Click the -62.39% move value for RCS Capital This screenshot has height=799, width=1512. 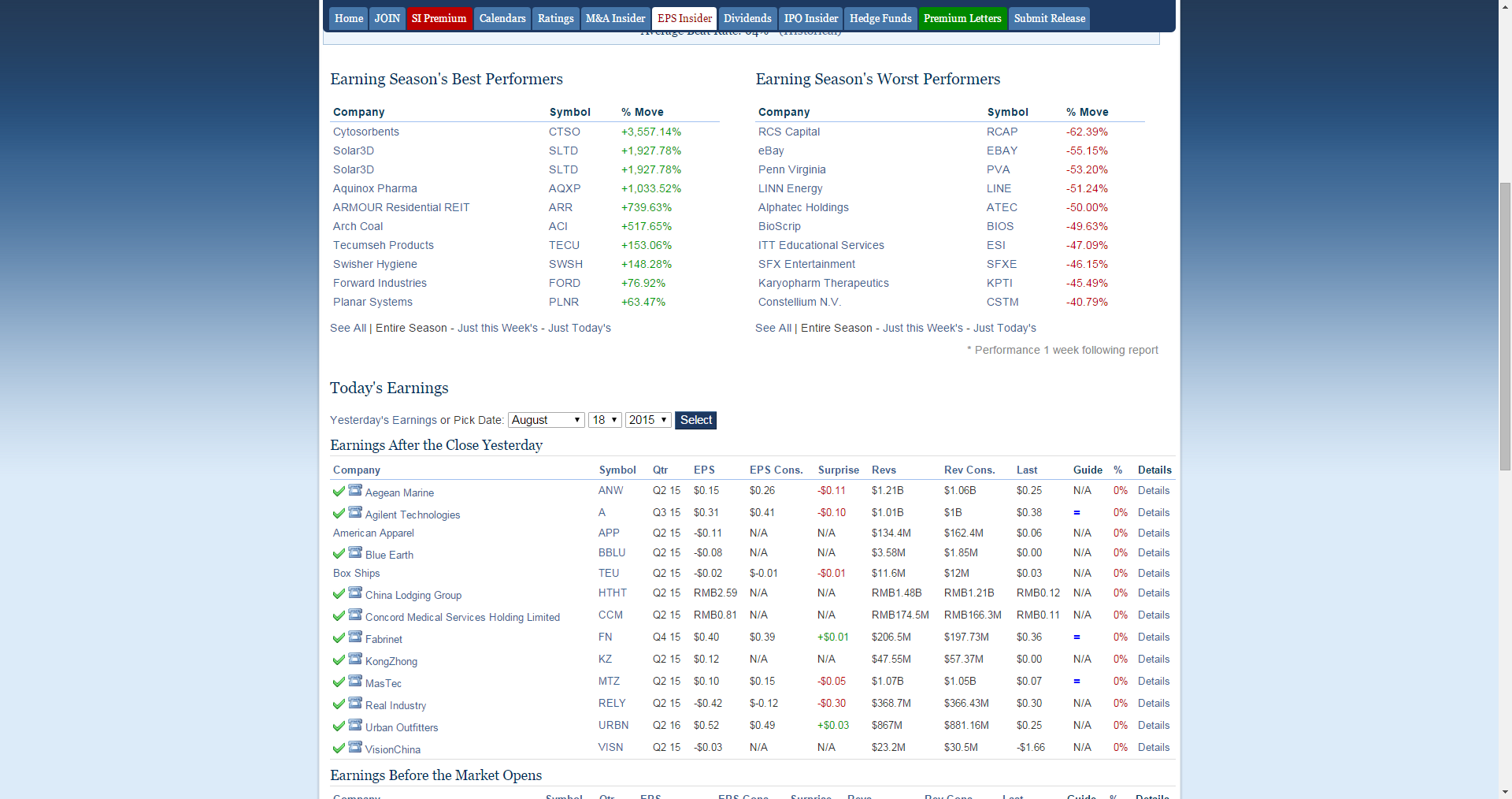(x=1087, y=132)
